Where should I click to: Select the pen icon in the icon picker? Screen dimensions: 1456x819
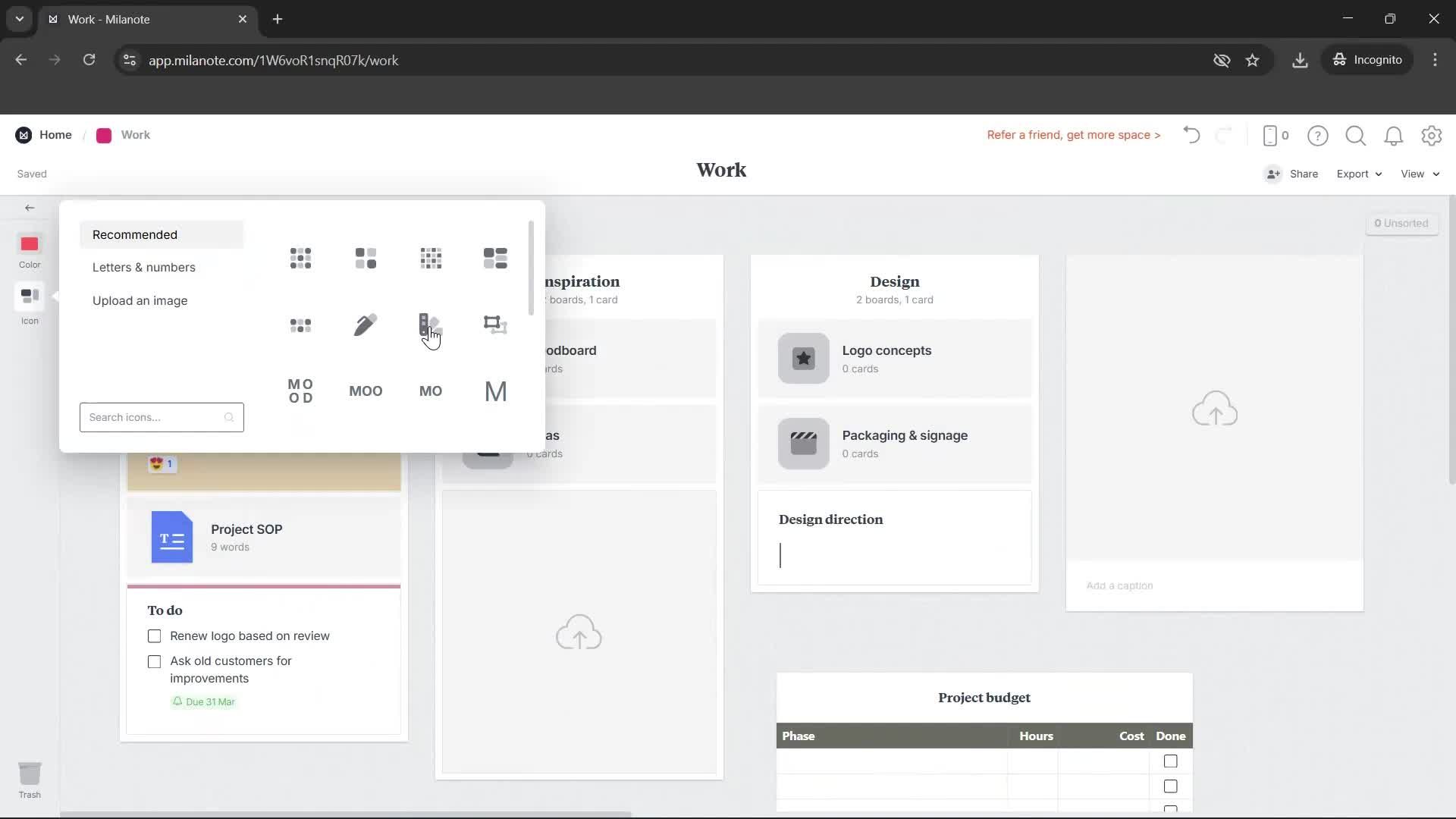[x=366, y=325]
